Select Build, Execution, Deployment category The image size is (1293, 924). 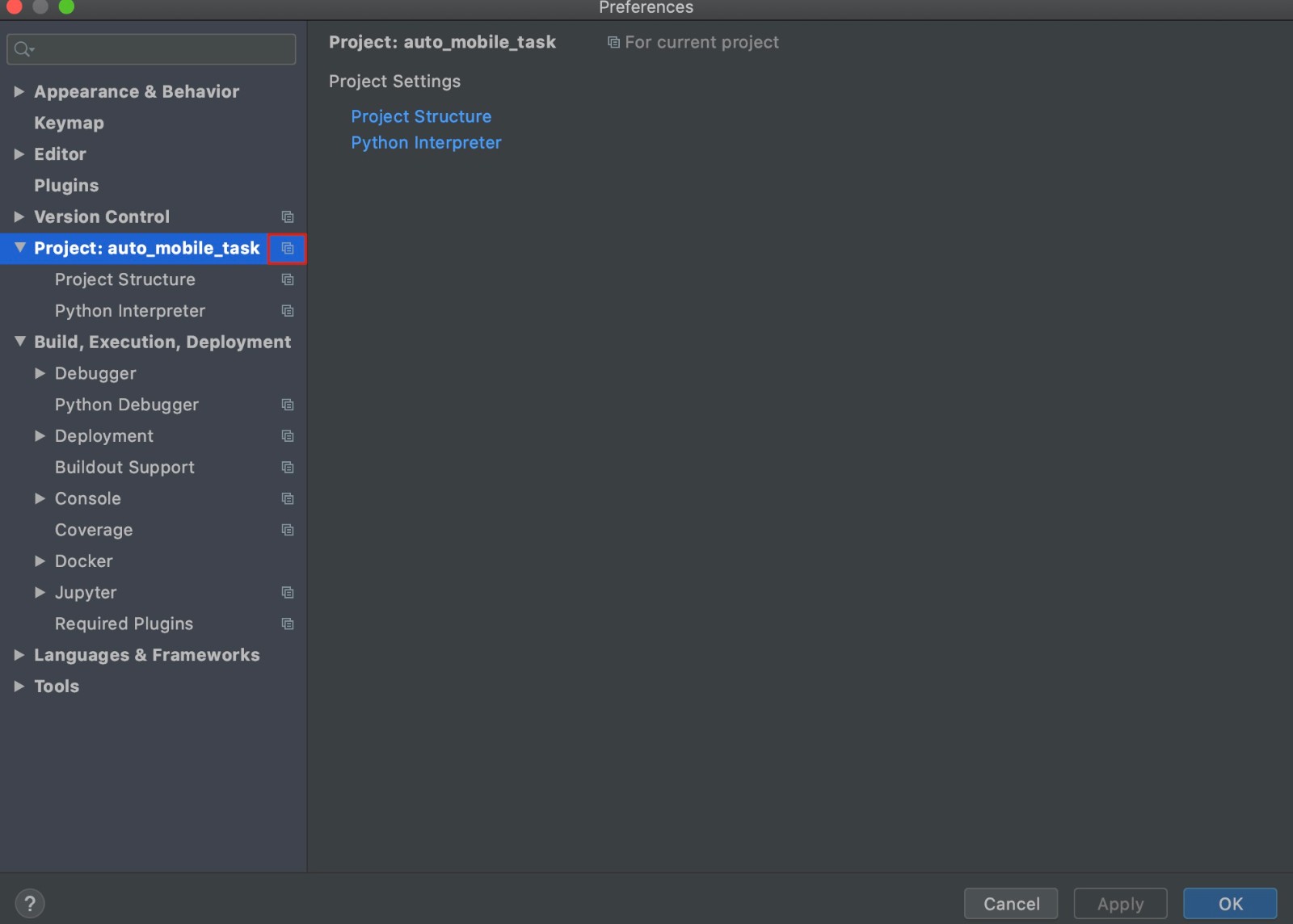pyautogui.click(x=162, y=342)
